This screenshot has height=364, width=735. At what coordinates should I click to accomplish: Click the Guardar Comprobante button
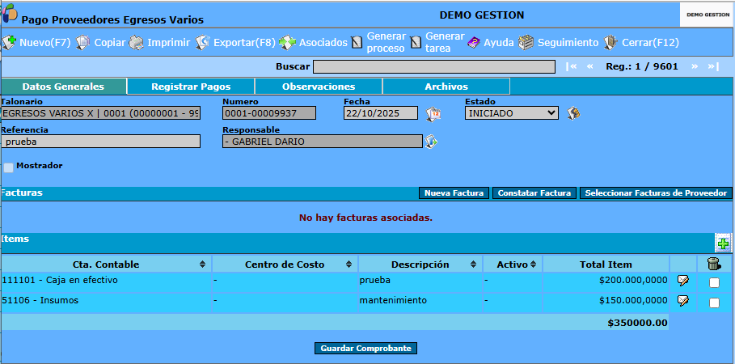(366, 349)
